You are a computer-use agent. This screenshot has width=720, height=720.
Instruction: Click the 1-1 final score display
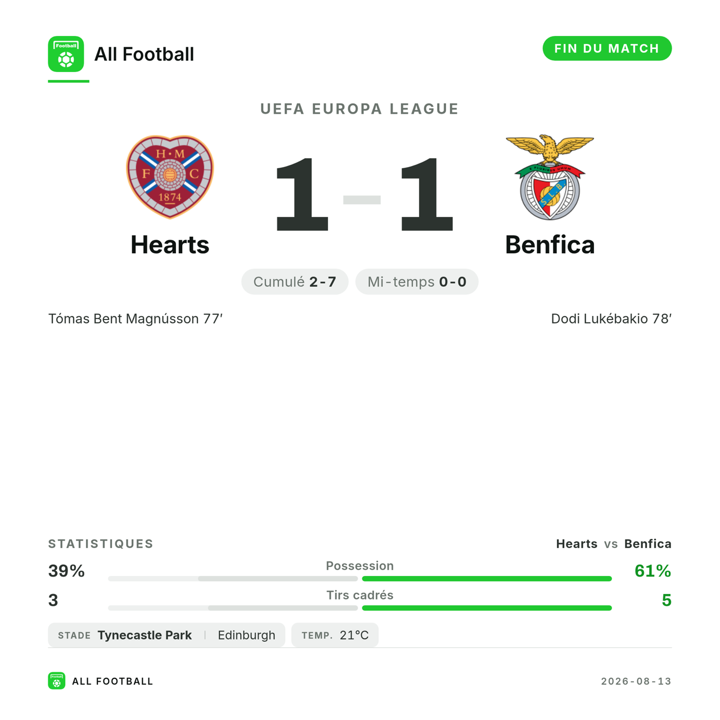click(364, 194)
